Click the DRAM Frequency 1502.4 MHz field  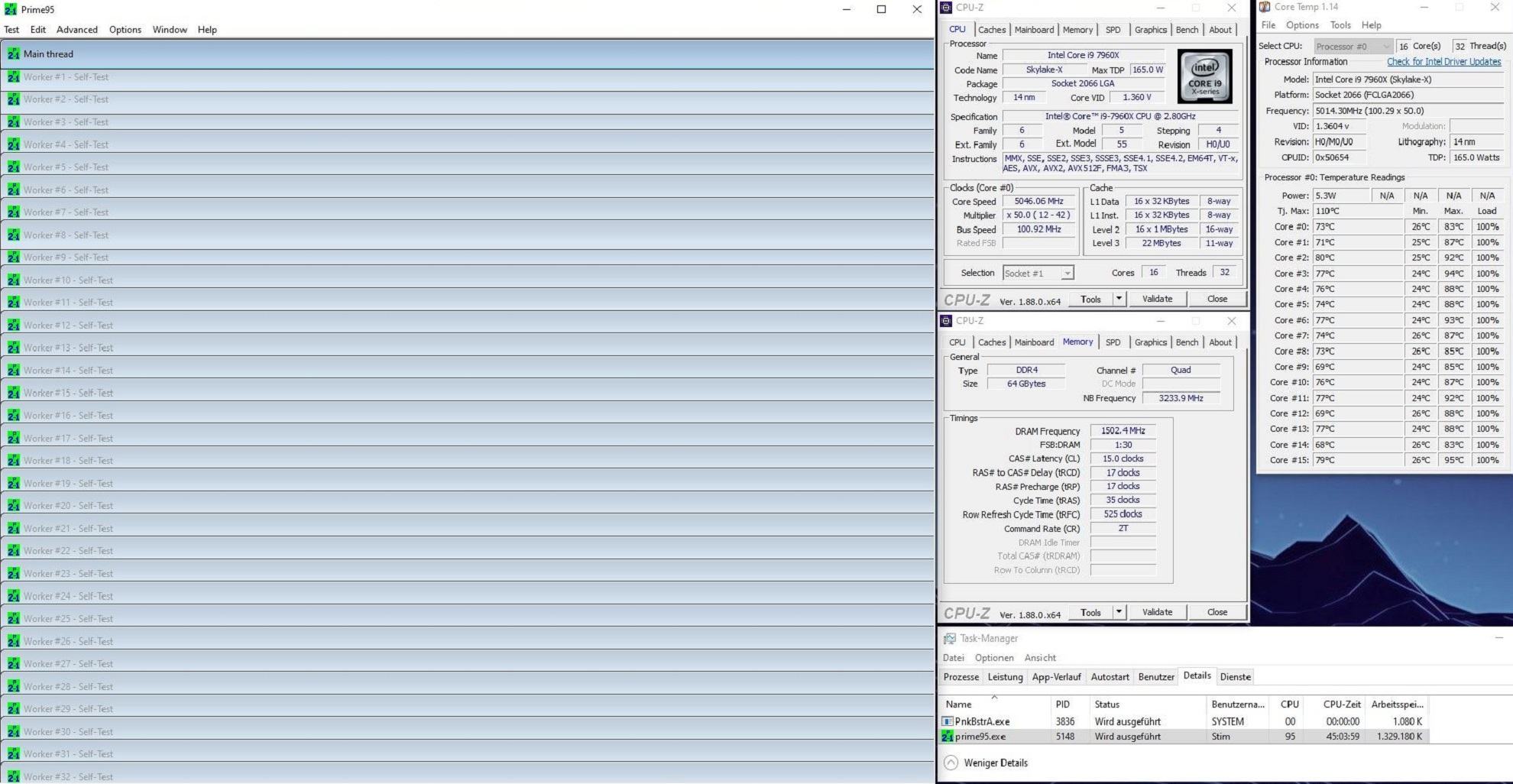click(1123, 431)
